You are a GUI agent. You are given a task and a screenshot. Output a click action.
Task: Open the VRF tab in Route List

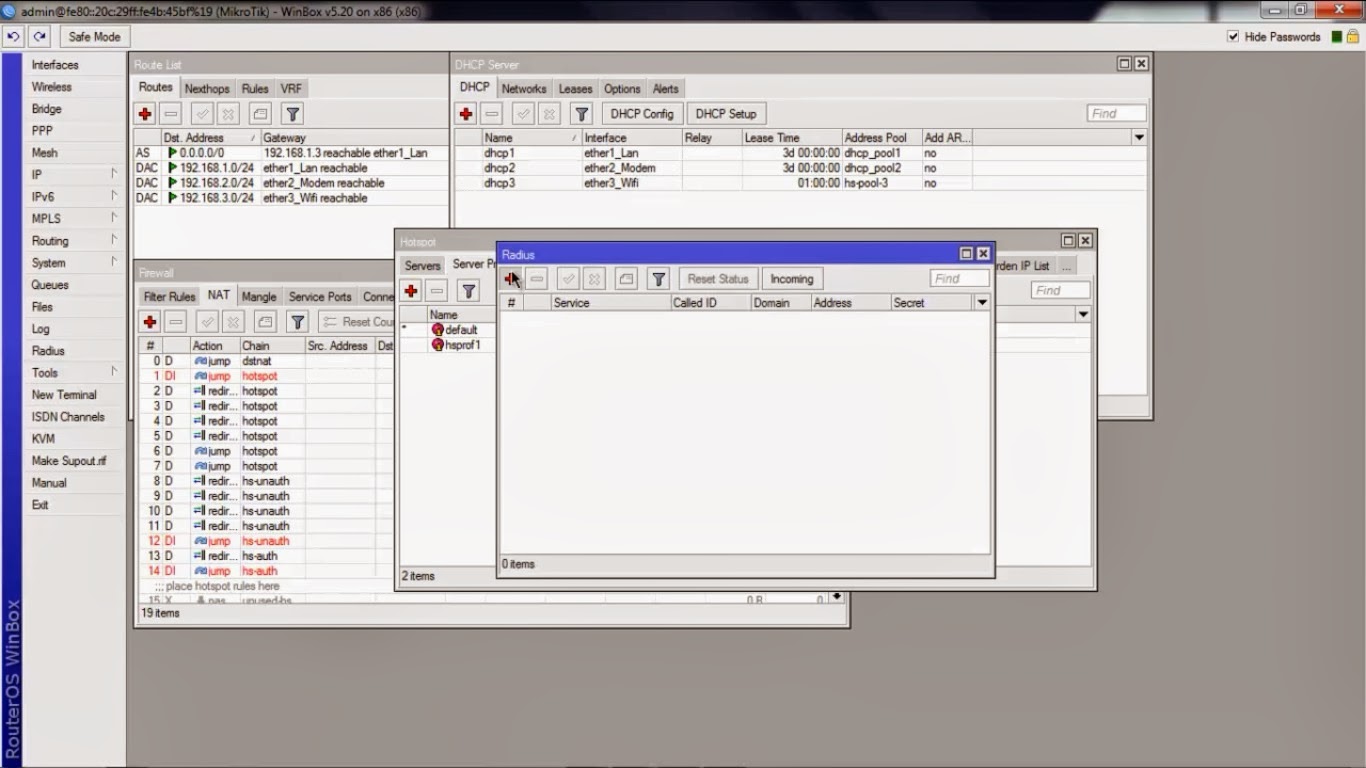(291, 88)
